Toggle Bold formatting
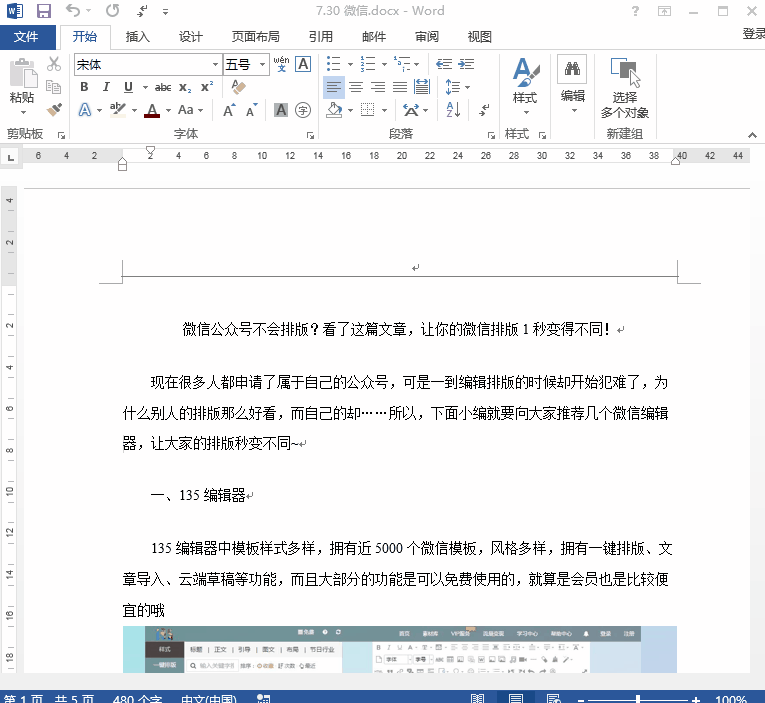Screen dimensions: 765x703 pyautogui.click(x=83, y=87)
